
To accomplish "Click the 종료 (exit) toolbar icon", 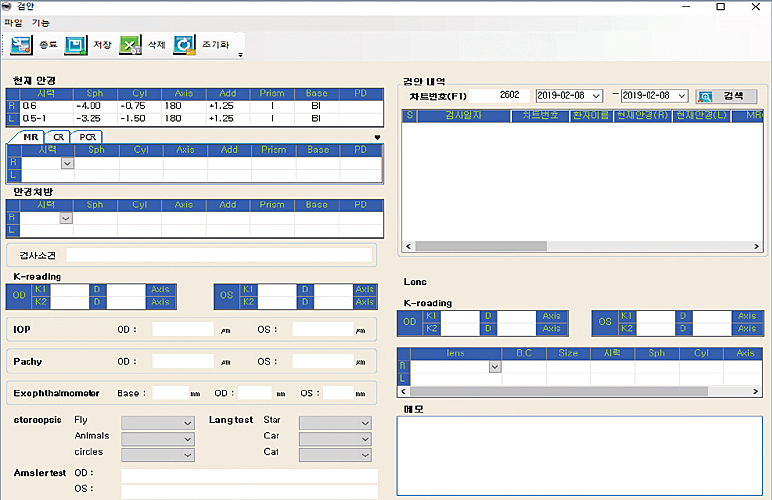I will [x=22, y=45].
